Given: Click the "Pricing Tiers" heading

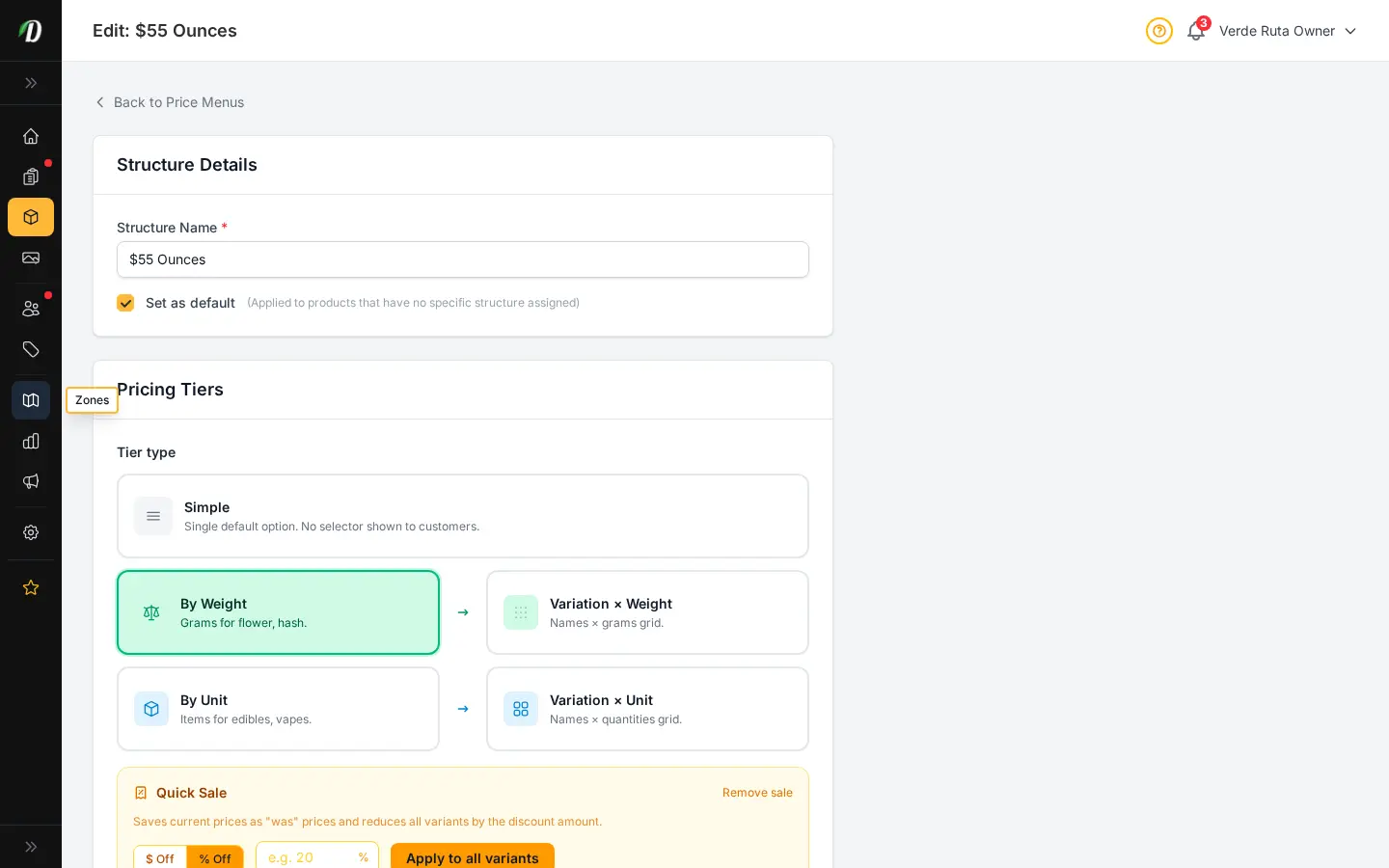Looking at the screenshot, I should coord(171,390).
